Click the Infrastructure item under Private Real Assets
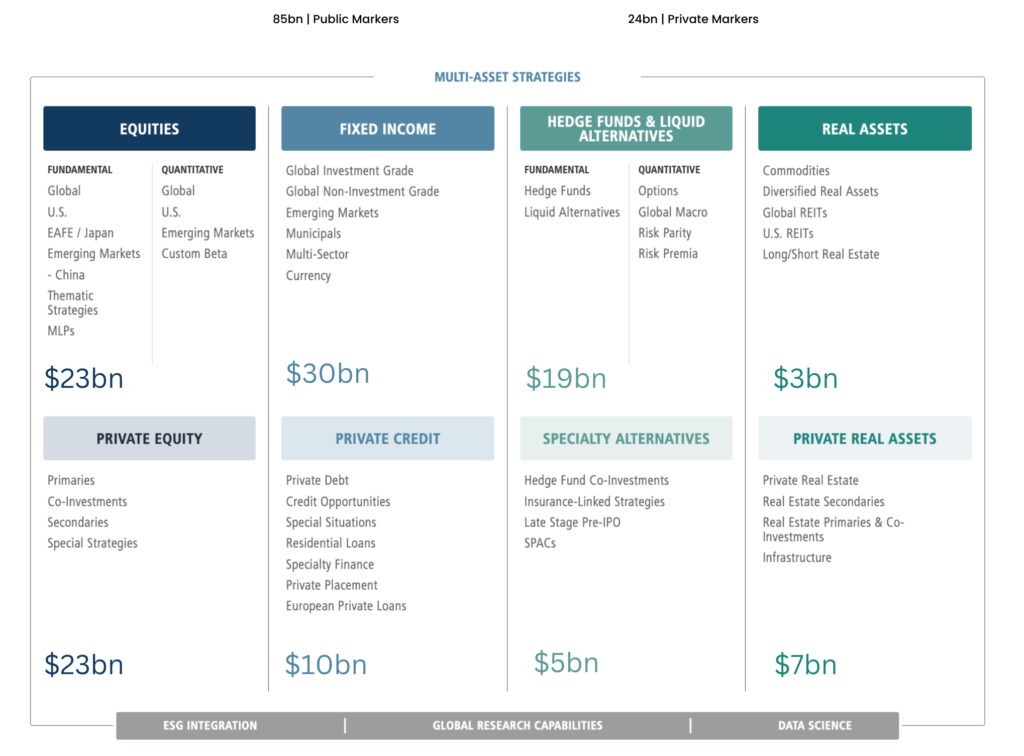1024x756 pixels. pyautogui.click(x=797, y=558)
